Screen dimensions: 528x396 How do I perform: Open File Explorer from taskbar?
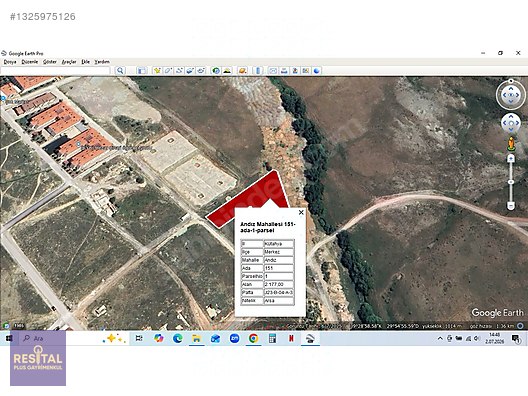pos(196,338)
